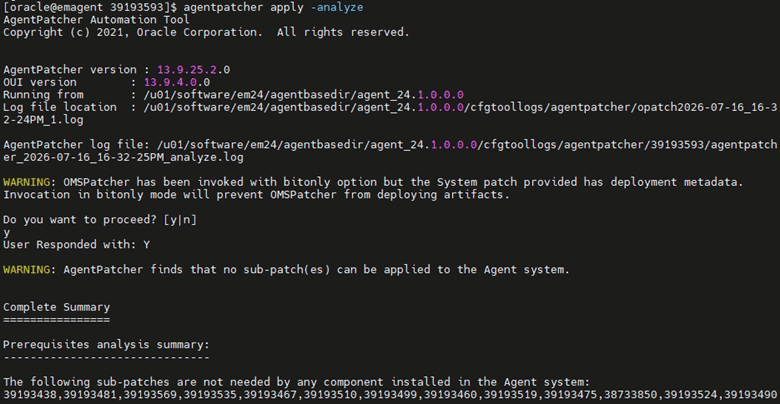Click the shell prompt '[oracle@emagent 39193593]$'
Screen dimensions: 780x404
coord(90,7)
